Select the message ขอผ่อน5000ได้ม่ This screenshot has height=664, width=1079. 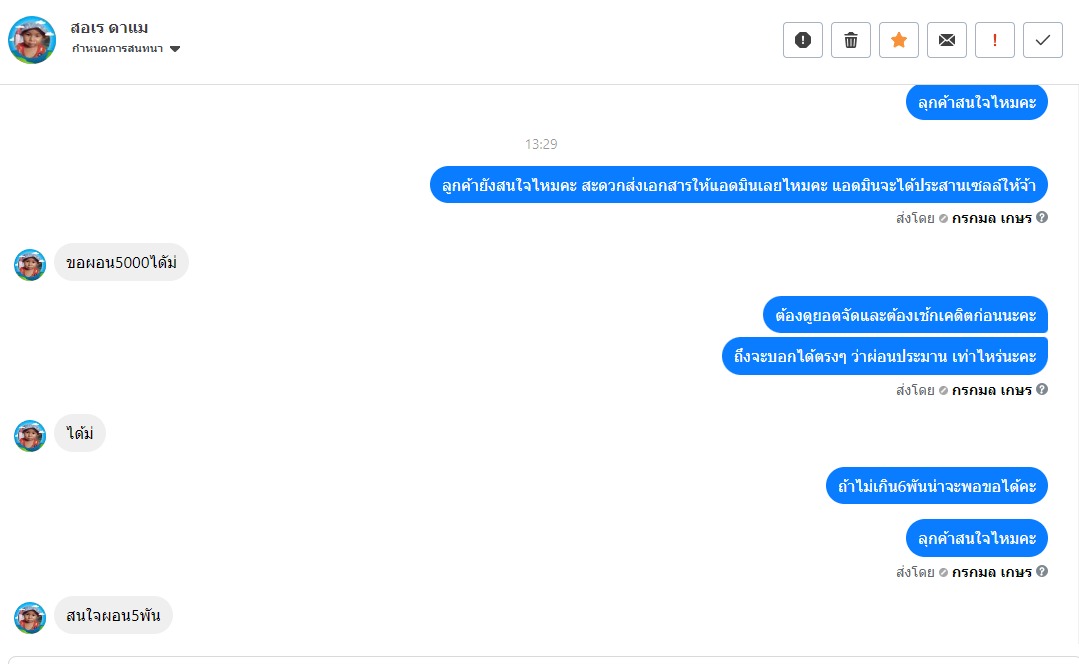(121, 263)
